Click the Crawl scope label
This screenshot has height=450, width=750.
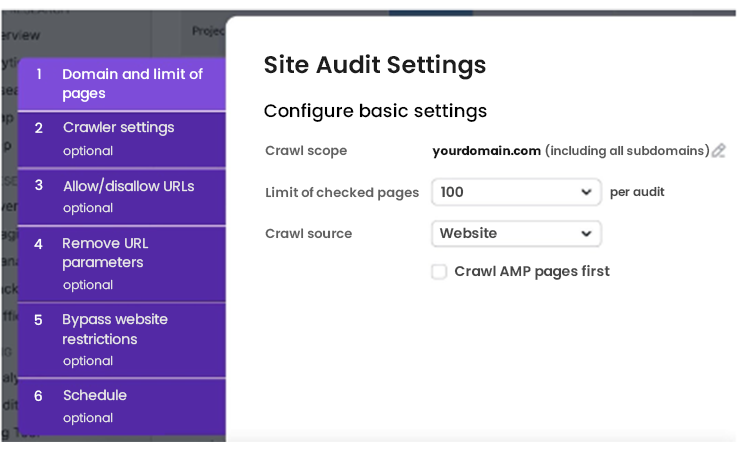306,151
